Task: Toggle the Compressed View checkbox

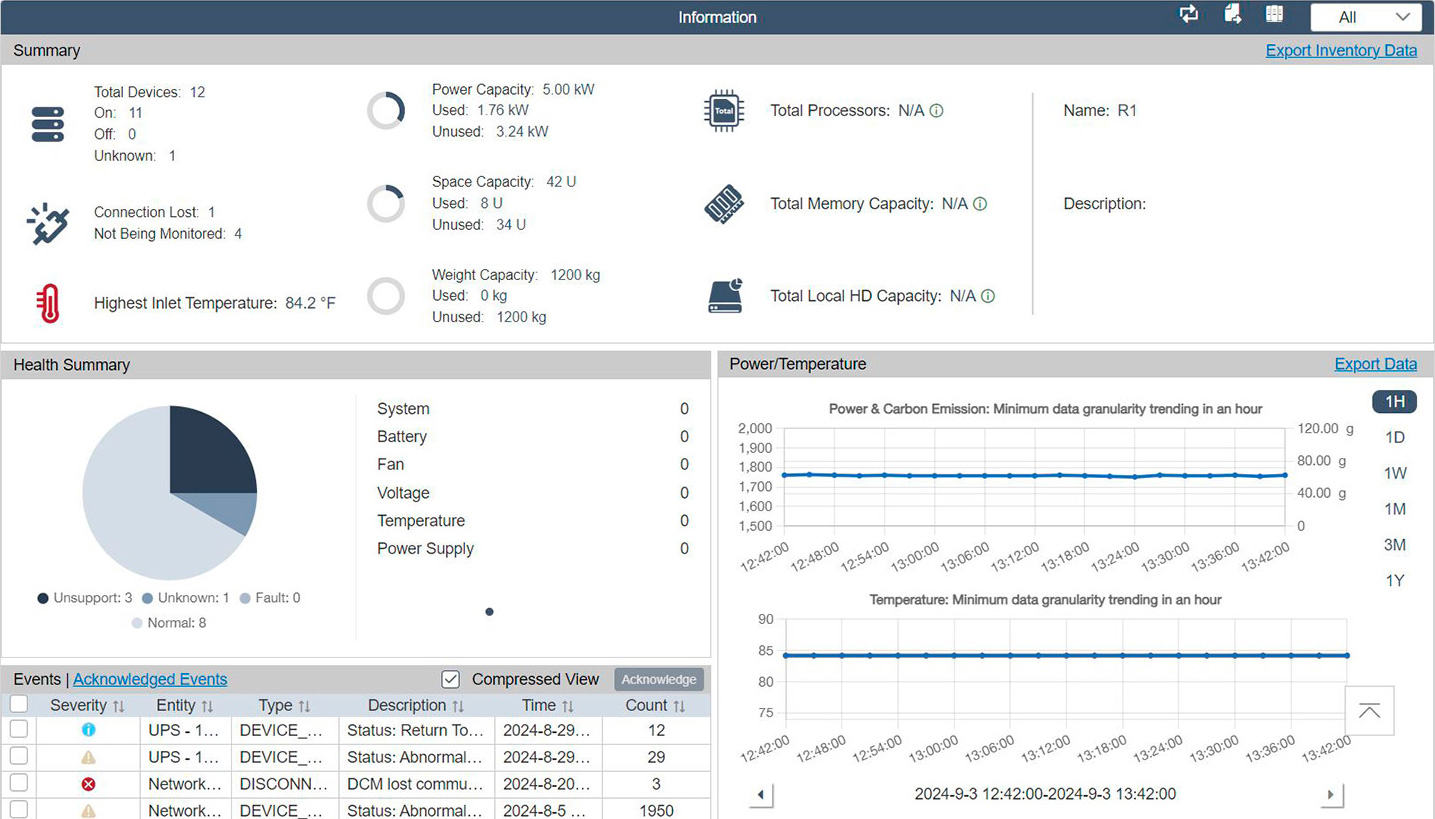Action: [x=451, y=679]
